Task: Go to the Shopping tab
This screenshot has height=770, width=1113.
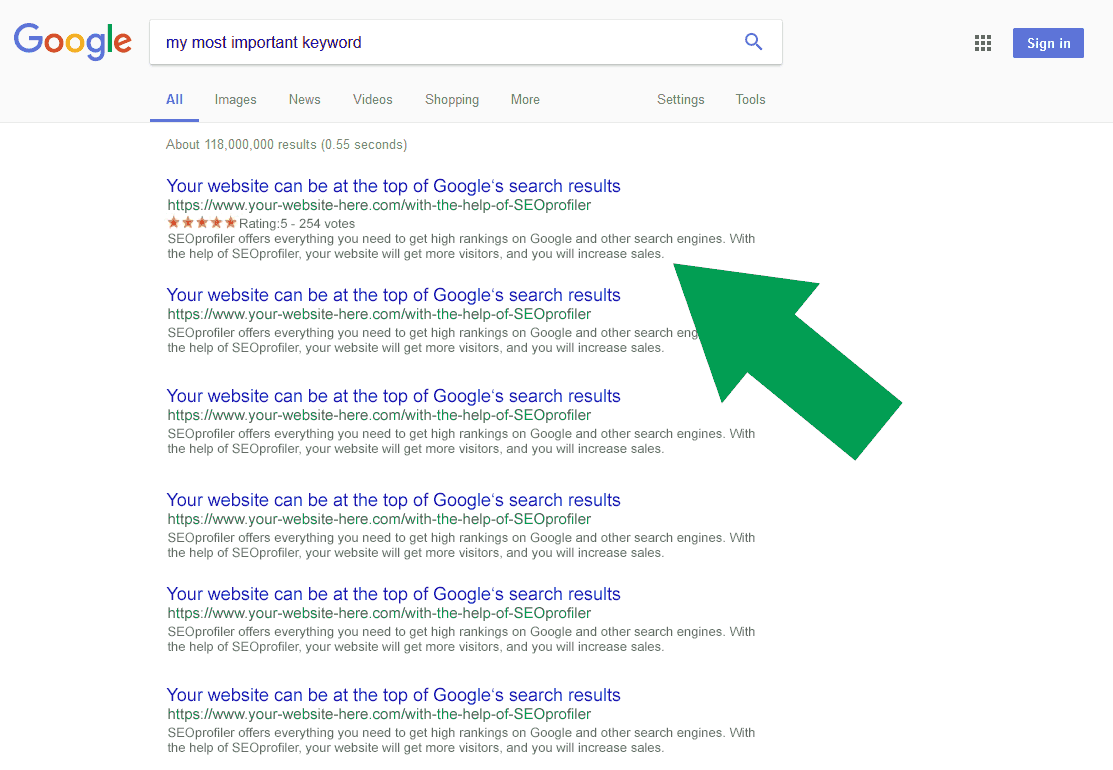Action: pos(451,100)
